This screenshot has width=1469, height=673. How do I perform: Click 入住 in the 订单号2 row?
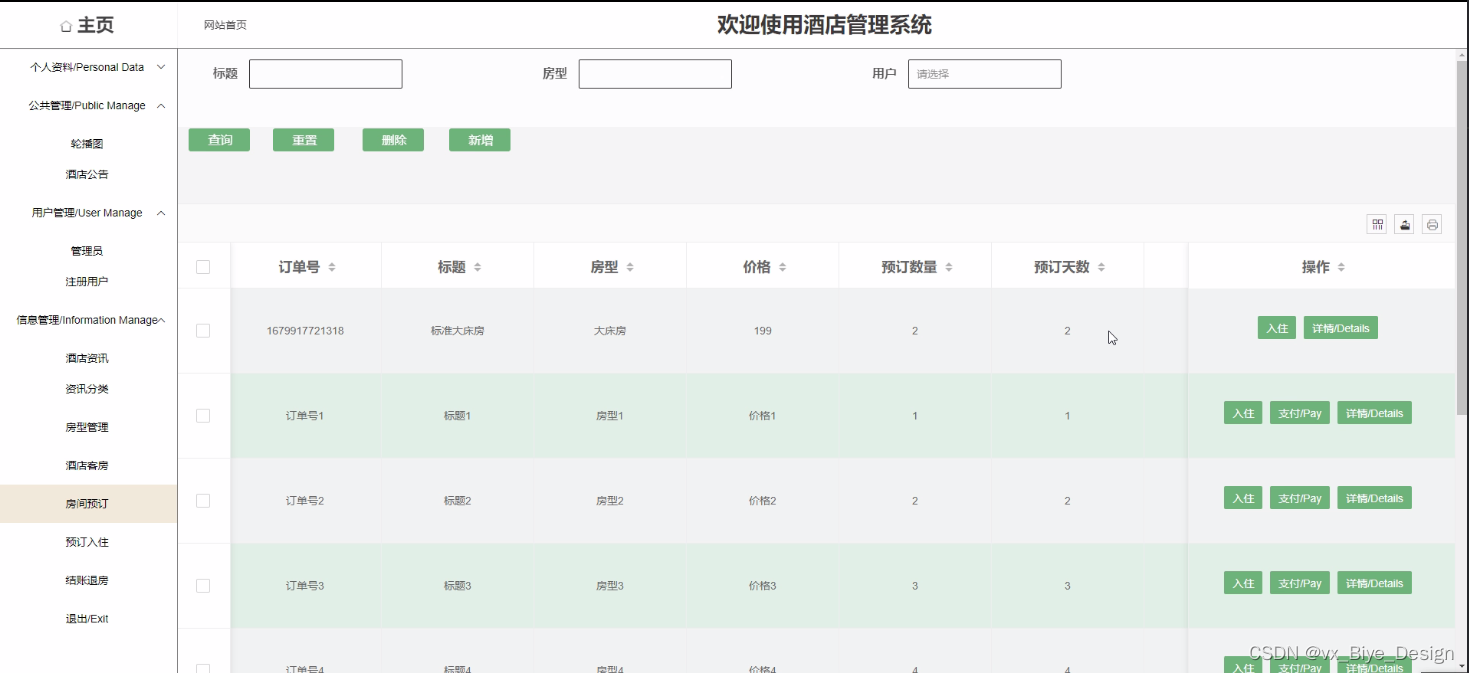pos(1243,498)
